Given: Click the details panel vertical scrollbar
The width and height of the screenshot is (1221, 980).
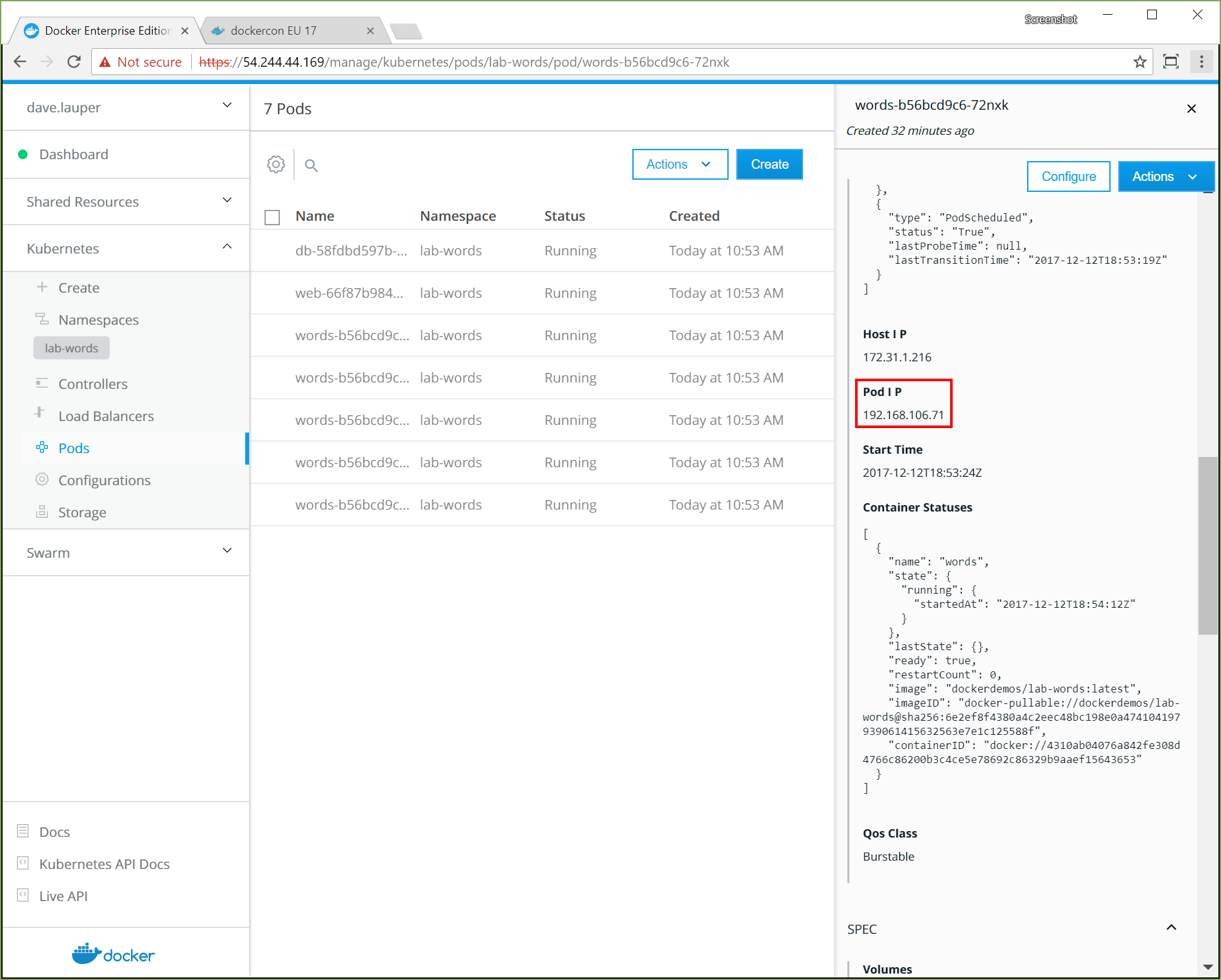Looking at the screenshot, I should [x=1207, y=545].
